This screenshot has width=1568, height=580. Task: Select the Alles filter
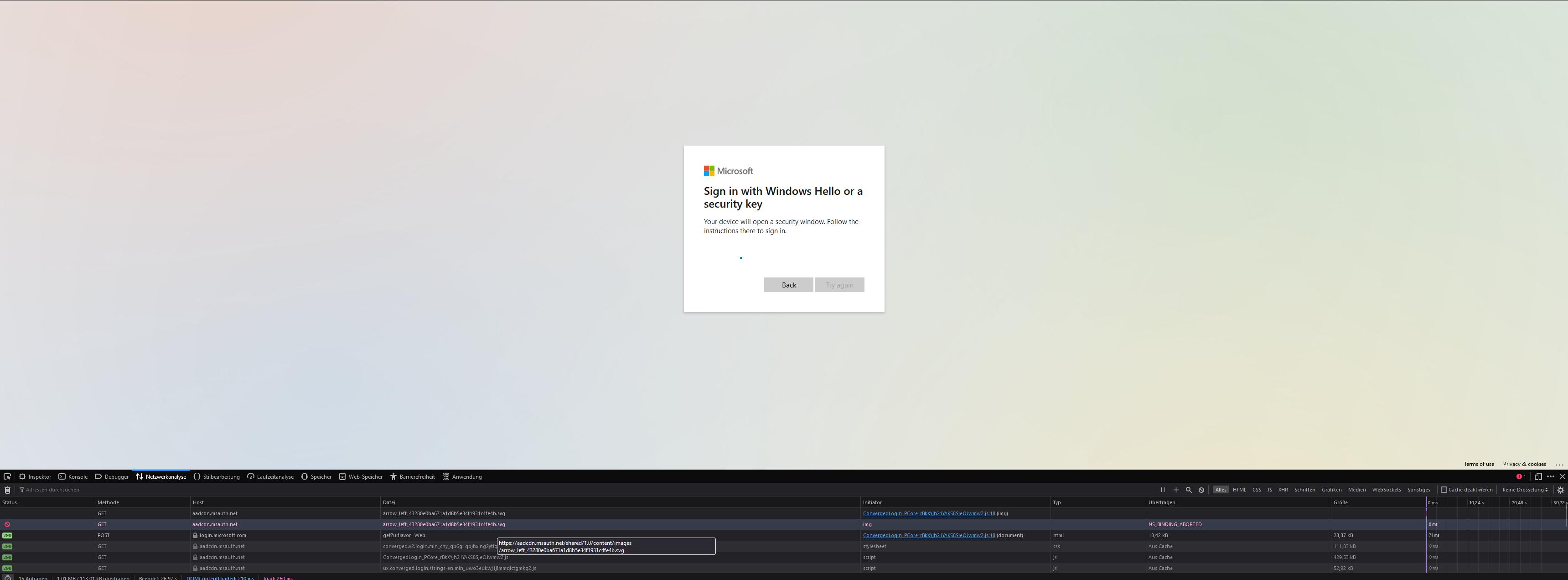point(1221,490)
